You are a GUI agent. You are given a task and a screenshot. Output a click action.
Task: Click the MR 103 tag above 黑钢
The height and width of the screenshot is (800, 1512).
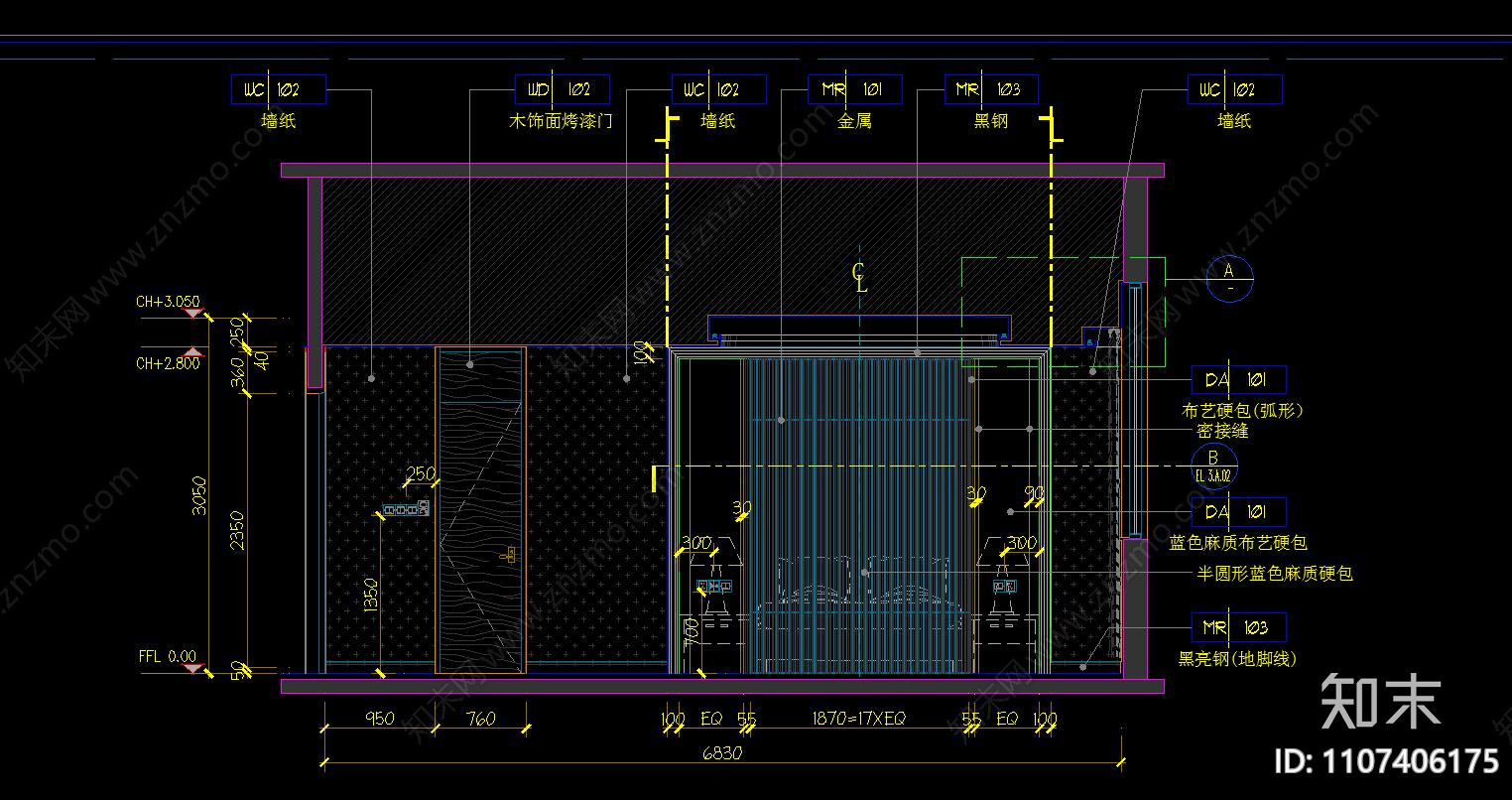(x=990, y=89)
